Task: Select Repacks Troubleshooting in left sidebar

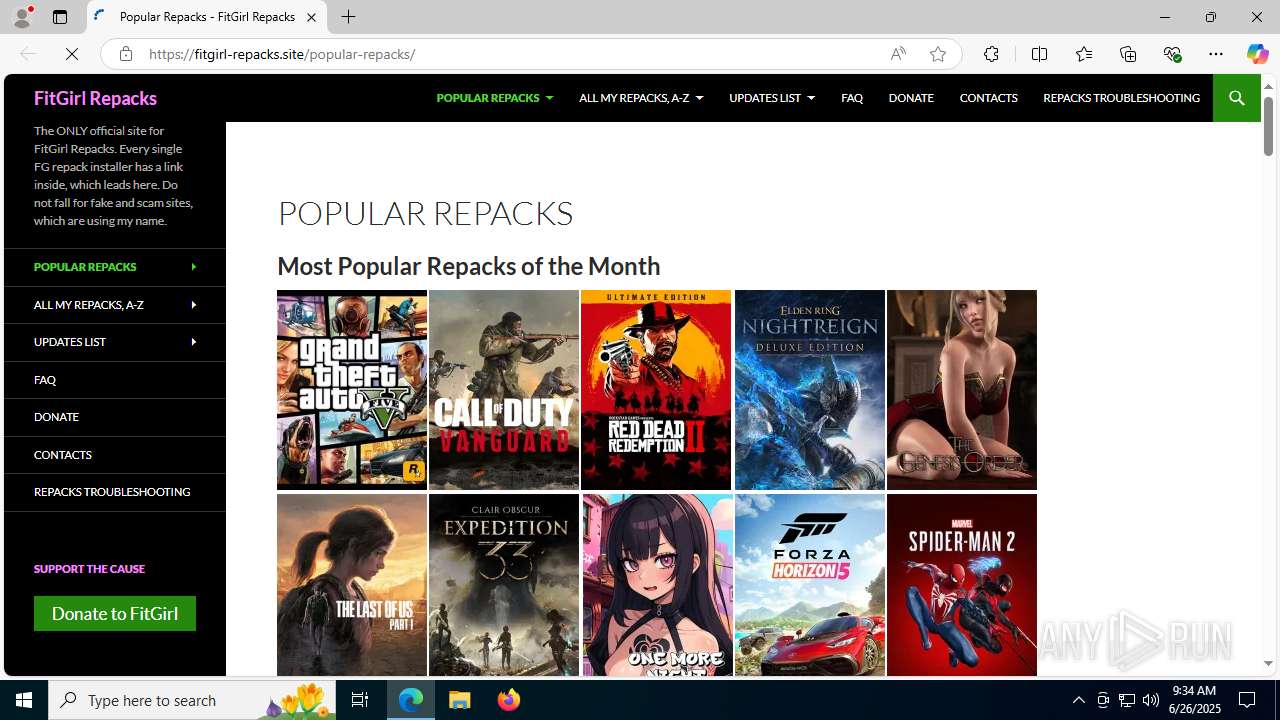Action: 114,492
